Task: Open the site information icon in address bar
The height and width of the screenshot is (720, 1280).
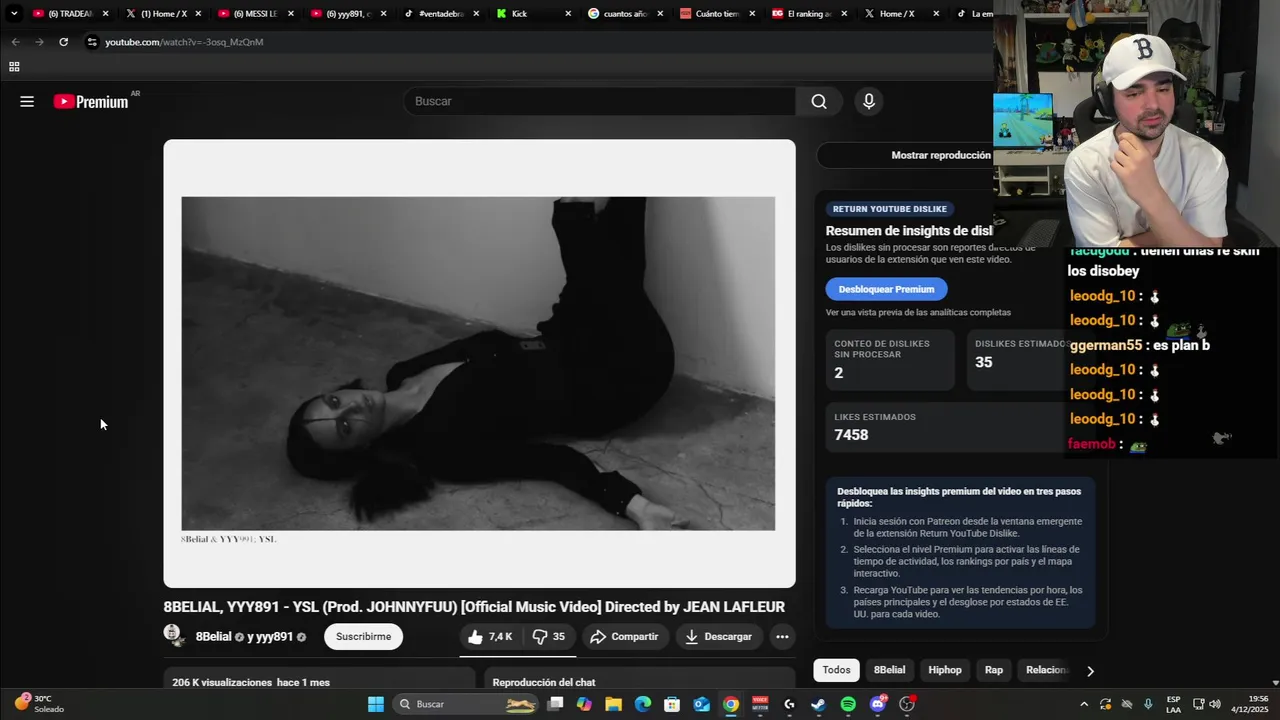Action: pyautogui.click(x=92, y=42)
